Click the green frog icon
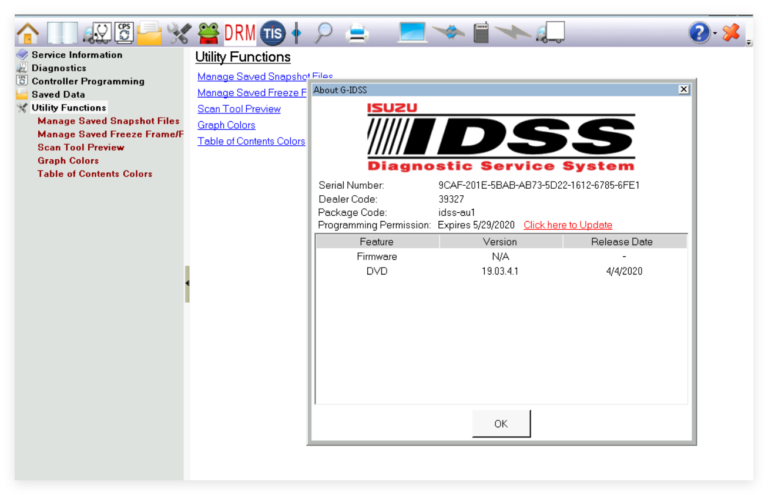 pyautogui.click(x=208, y=33)
